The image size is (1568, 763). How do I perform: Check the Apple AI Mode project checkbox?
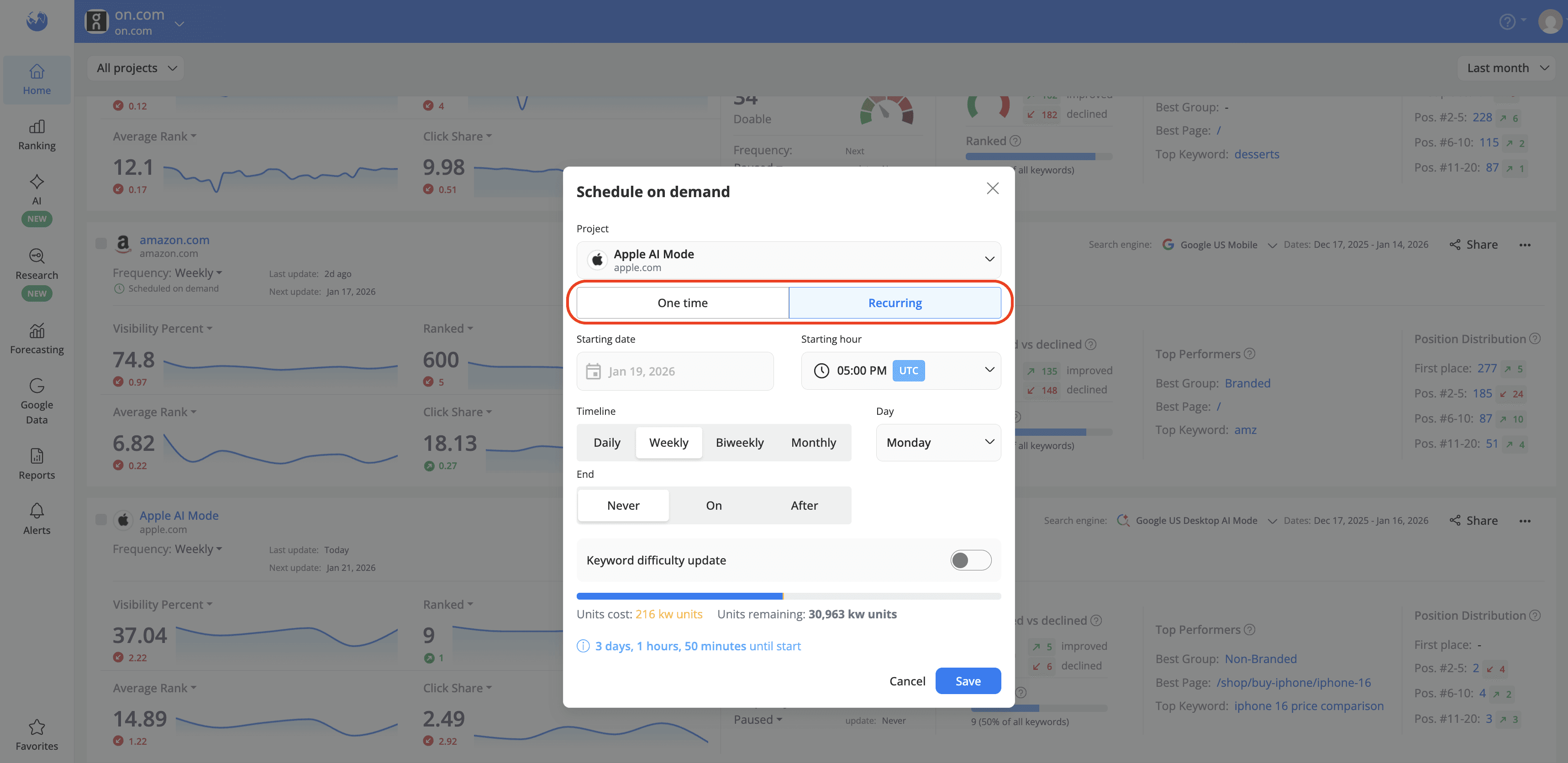pyautogui.click(x=101, y=519)
